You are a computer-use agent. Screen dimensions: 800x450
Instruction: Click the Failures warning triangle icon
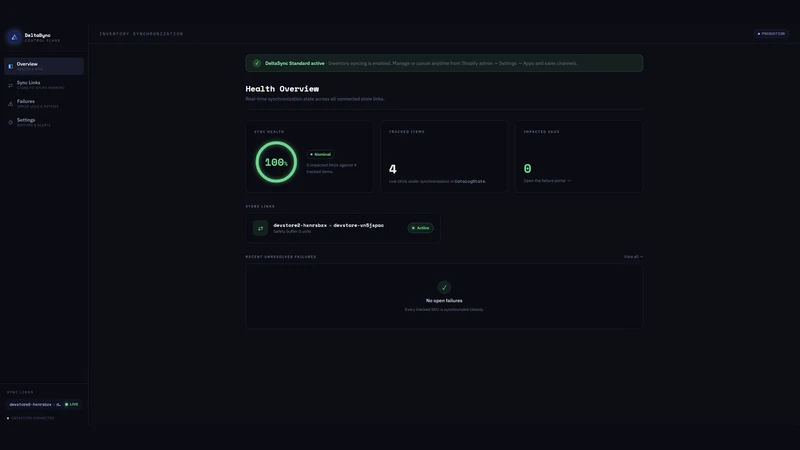10,104
